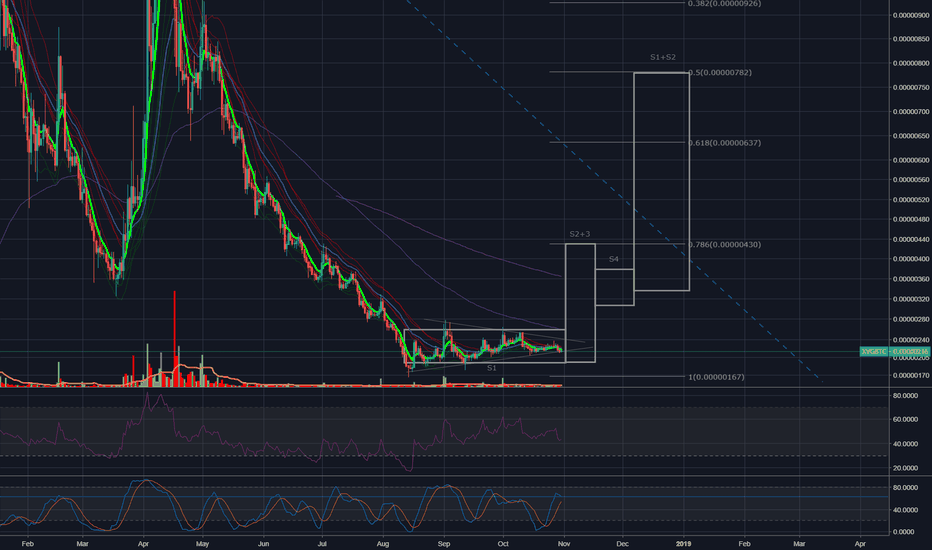Screen dimensions: 932x550
Task: Click the 0.00000480 price axis label
Action: point(911,219)
